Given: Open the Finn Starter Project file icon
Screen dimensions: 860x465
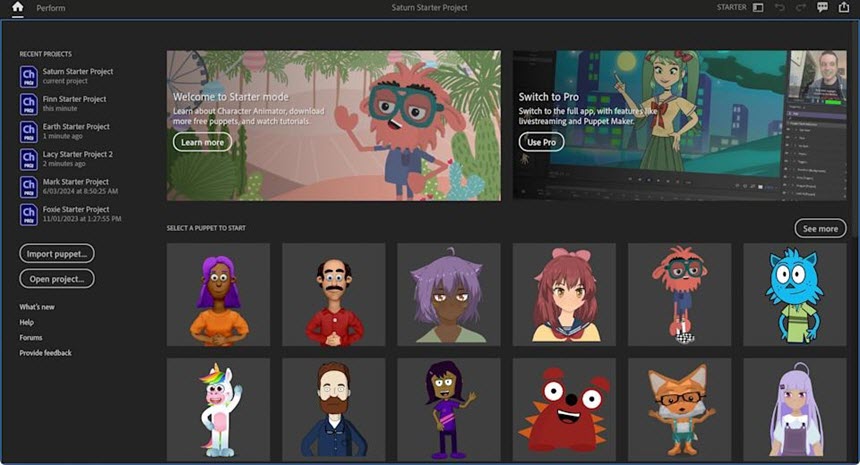Looking at the screenshot, I should (x=29, y=104).
